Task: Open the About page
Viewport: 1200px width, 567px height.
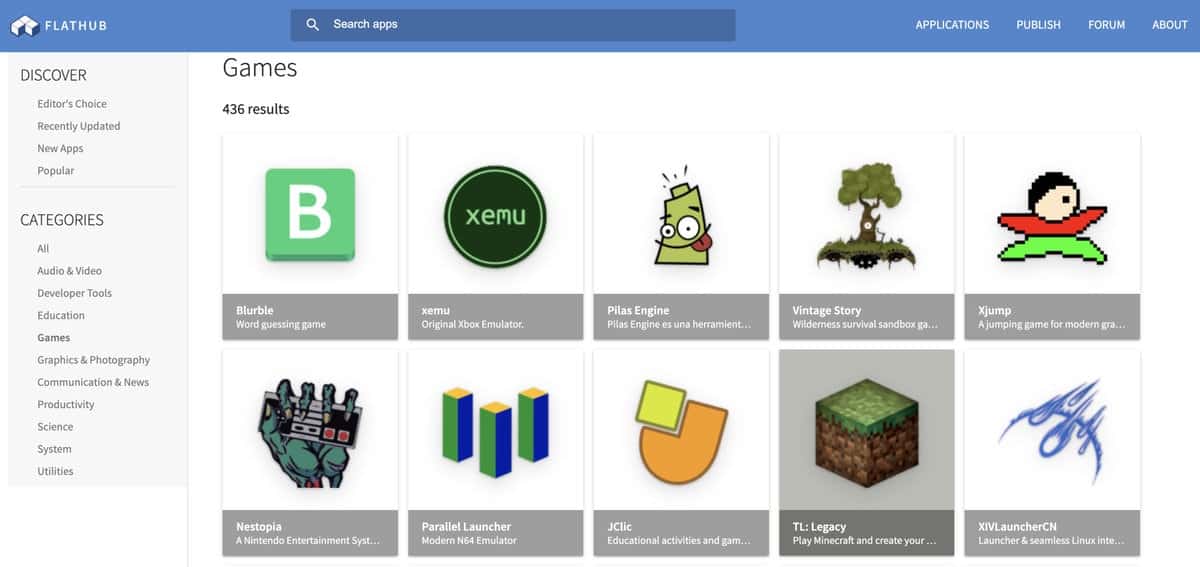Action: (1169, 25)
